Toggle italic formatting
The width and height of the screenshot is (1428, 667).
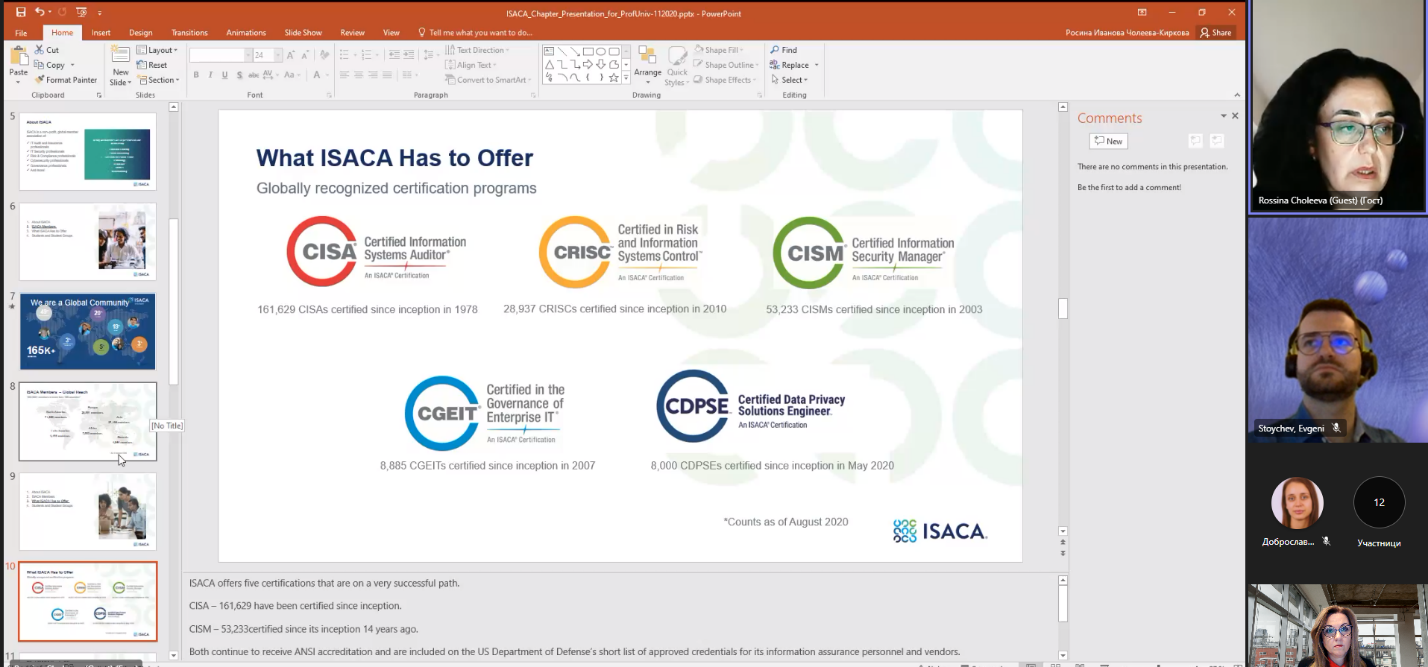(x=210, y=75)
